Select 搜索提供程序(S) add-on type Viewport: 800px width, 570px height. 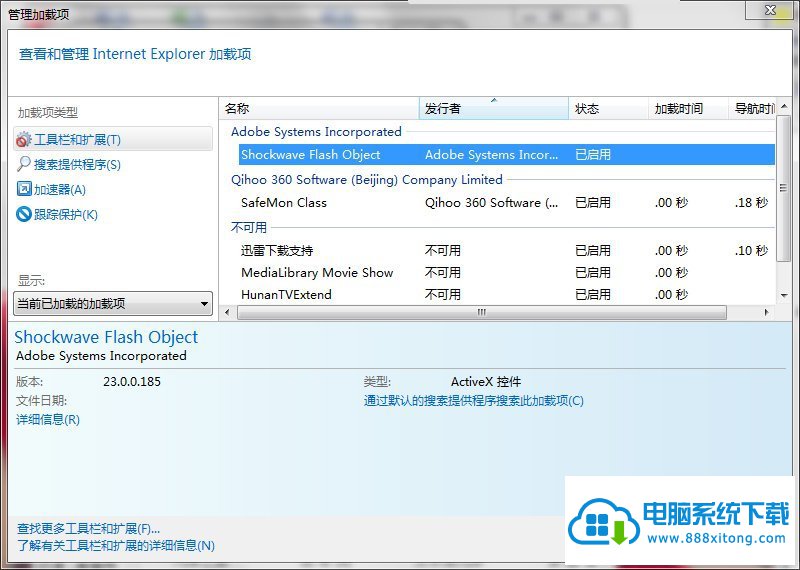pos(78,164)
